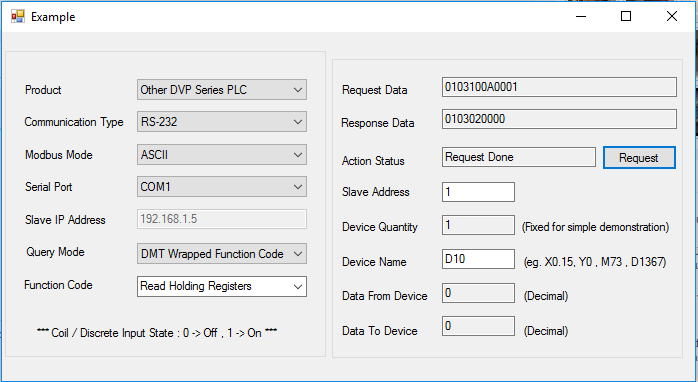The image size is (698, 382).
Task: Maximize the Example window
Action: pyautogui.click(x=626, y=16)
